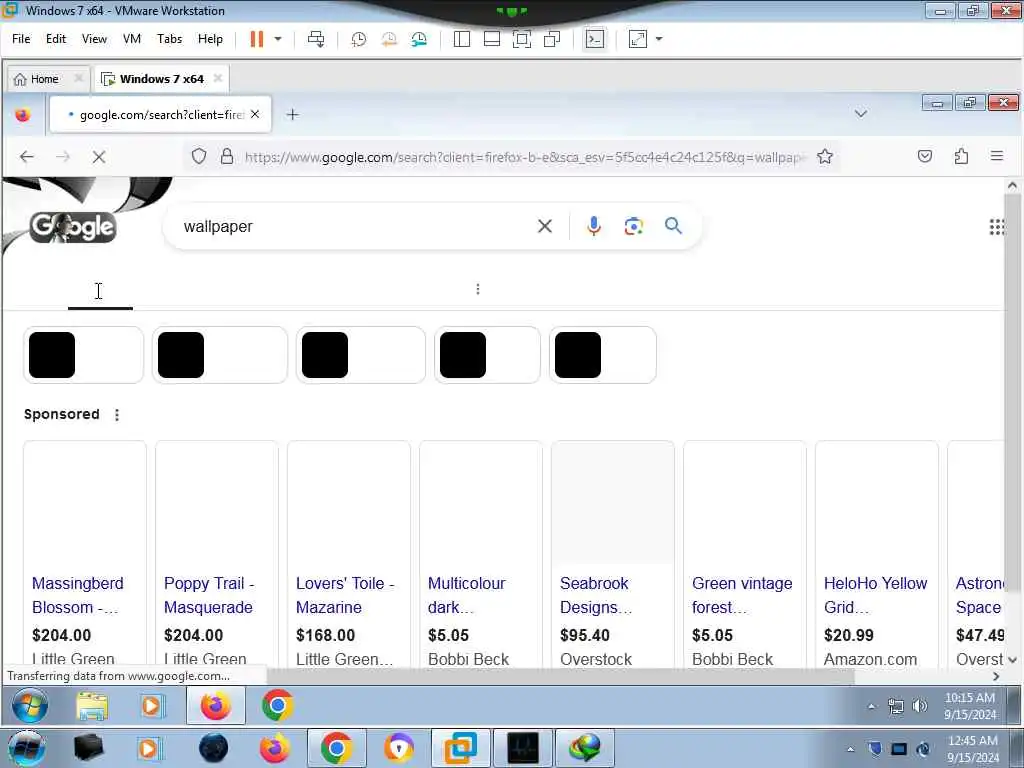Take a snapshot of this VM
The width and height of the screenshot is (1024, 768).
coord(359,39)
